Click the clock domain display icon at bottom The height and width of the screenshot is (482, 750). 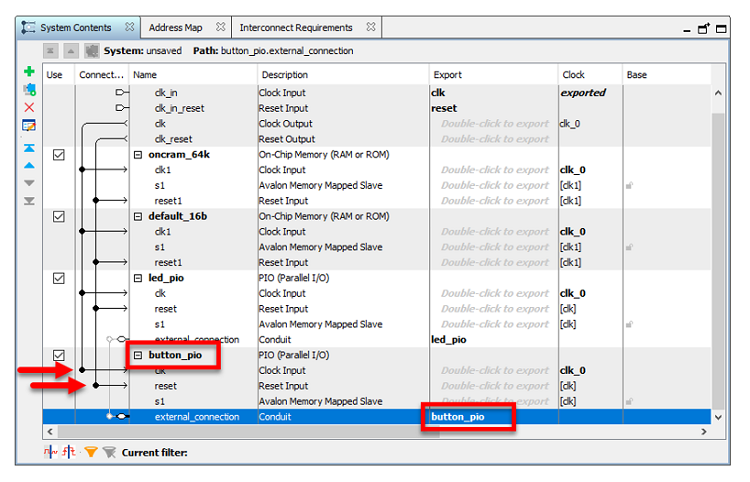pyautogui.click(x=50, y=451)
